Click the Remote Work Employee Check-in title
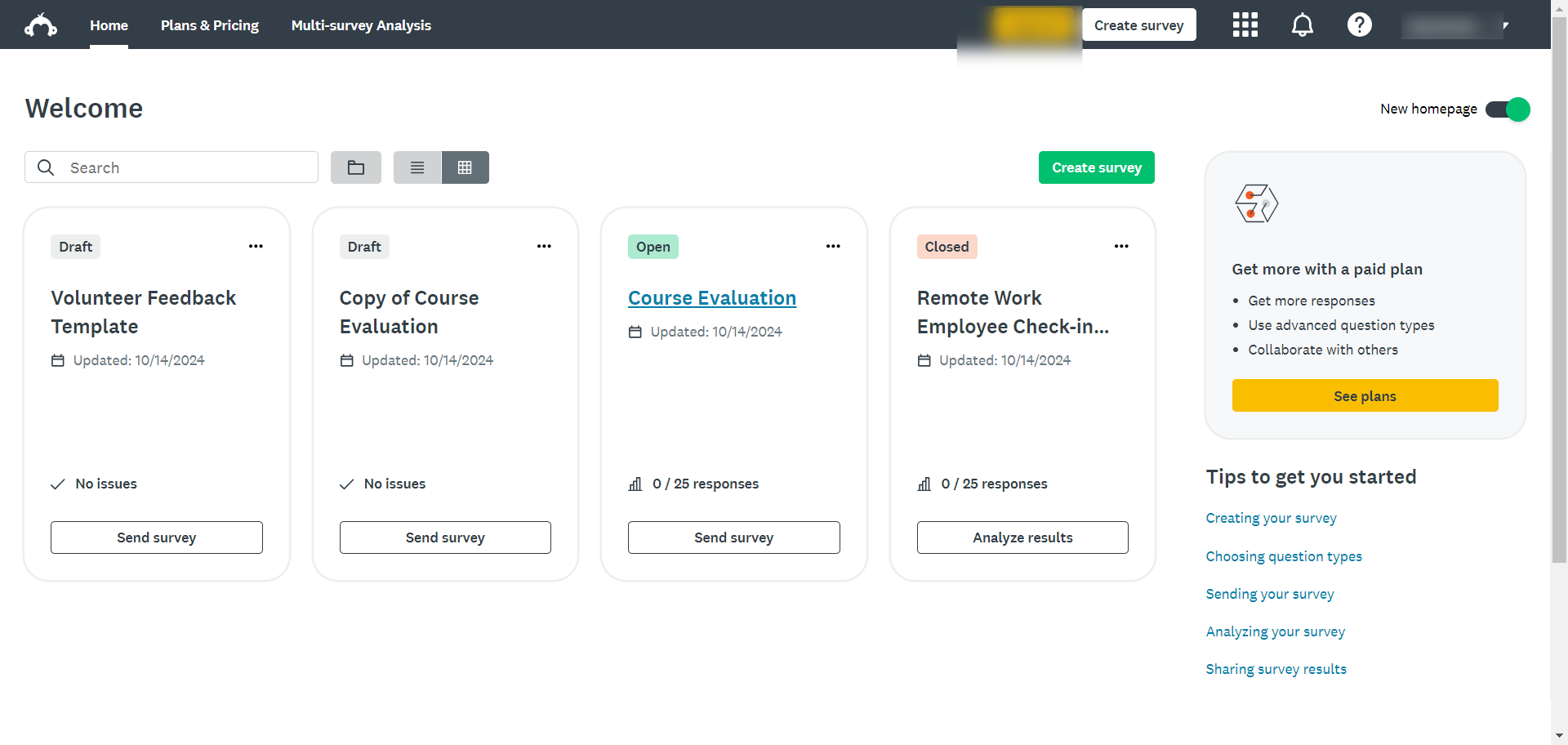The width and height of the screenshot is (1568, 745). [1013, 312]
